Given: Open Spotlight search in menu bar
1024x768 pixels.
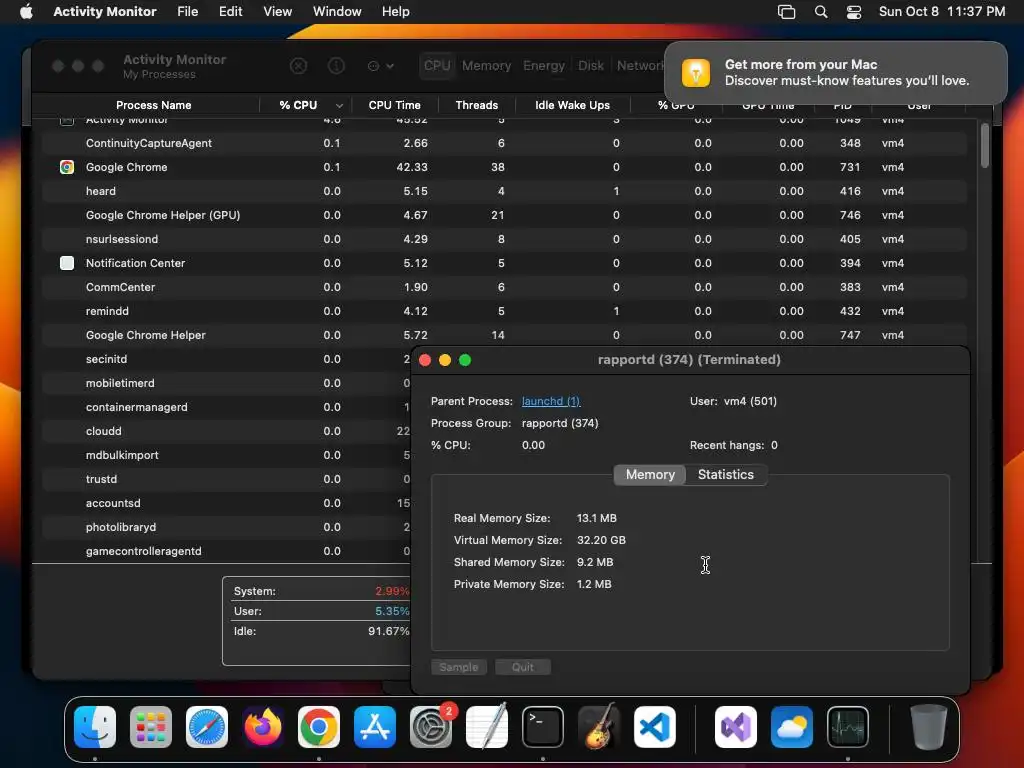Looking at the screenshot, I should 821,11.
